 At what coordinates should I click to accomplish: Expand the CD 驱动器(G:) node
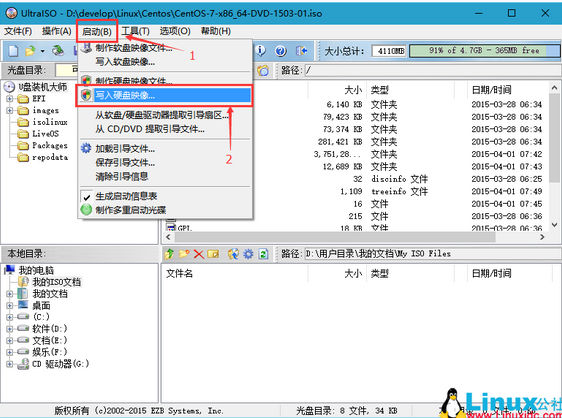point(10,364)
